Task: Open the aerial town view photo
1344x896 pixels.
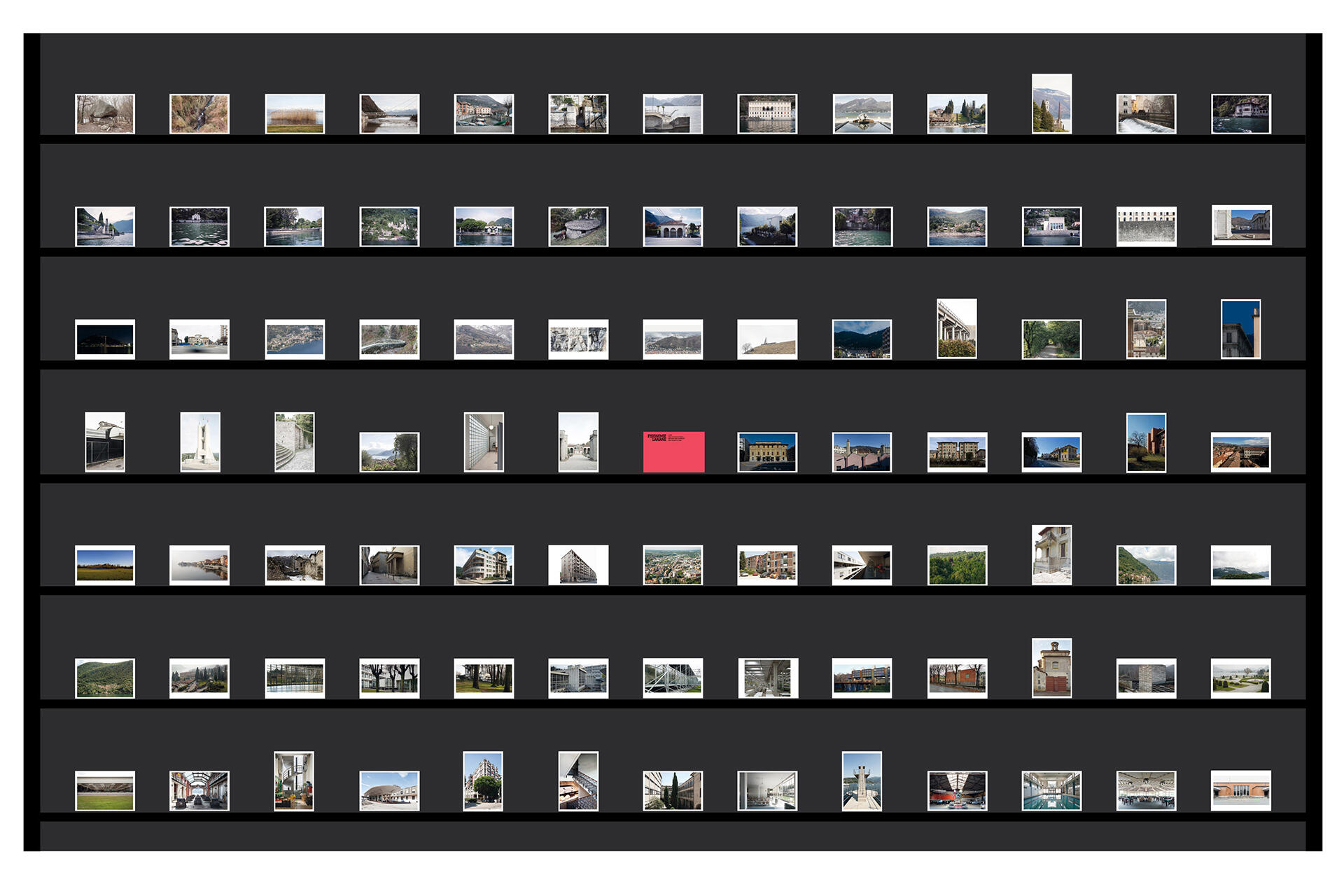Action: 673,566
